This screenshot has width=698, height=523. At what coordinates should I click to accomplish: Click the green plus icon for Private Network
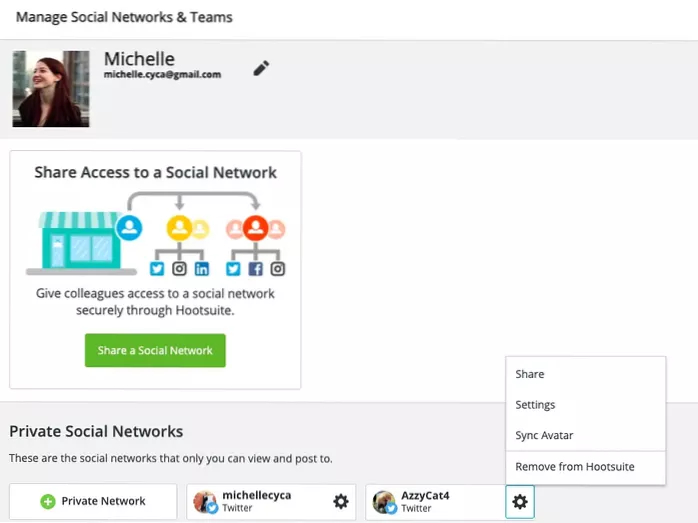click(x=48, y=502)
